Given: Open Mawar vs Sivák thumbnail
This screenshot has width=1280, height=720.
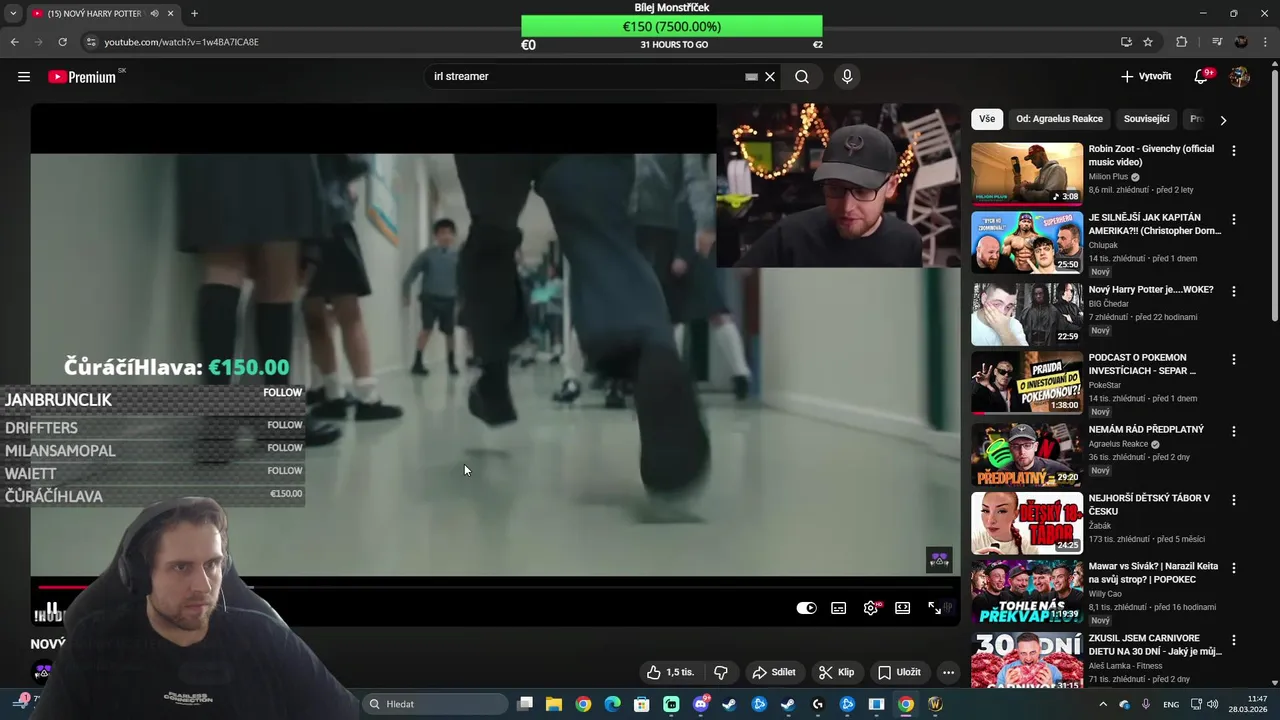Looking at the screenshot, I should tap(1027, 591).
